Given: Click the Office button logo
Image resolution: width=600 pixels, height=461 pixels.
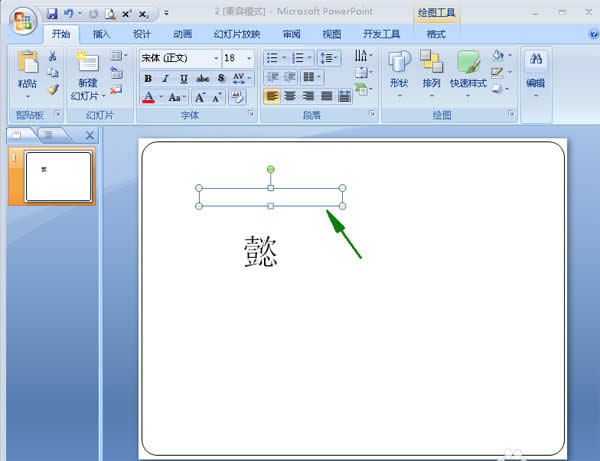Looking at the screenshot, I should (19, 20).
